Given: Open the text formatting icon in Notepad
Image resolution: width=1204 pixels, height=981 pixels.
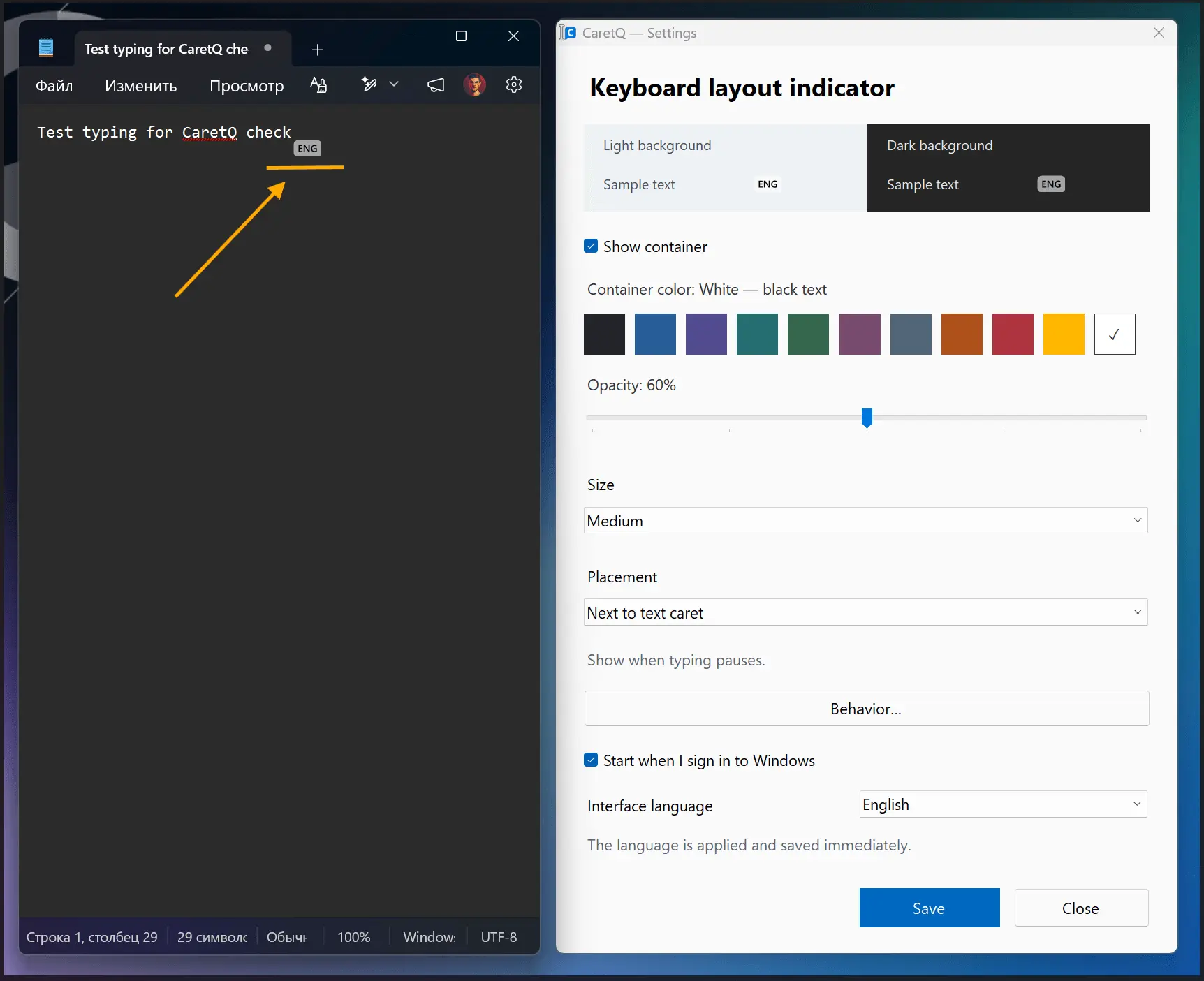Looking at the screenshot, I should click(318, 84).
